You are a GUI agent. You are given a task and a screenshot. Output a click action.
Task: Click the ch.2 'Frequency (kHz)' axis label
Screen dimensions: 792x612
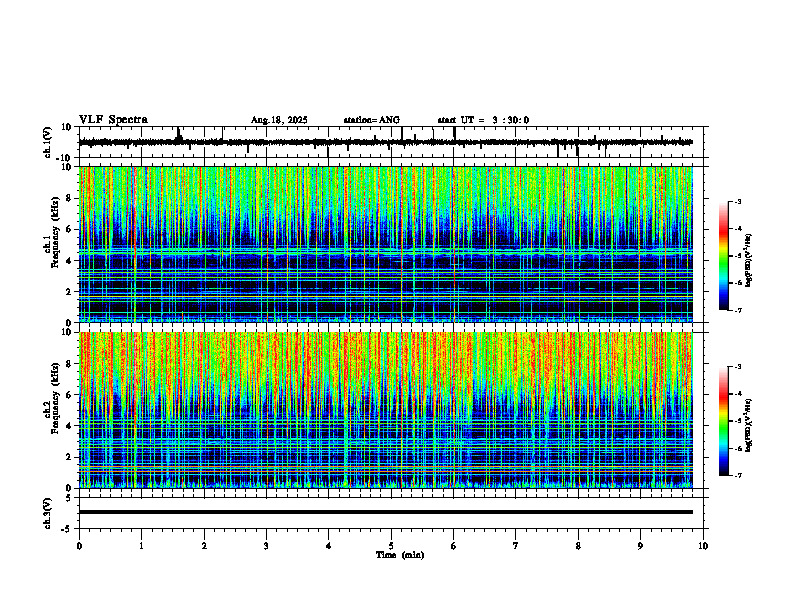[53, 397]
